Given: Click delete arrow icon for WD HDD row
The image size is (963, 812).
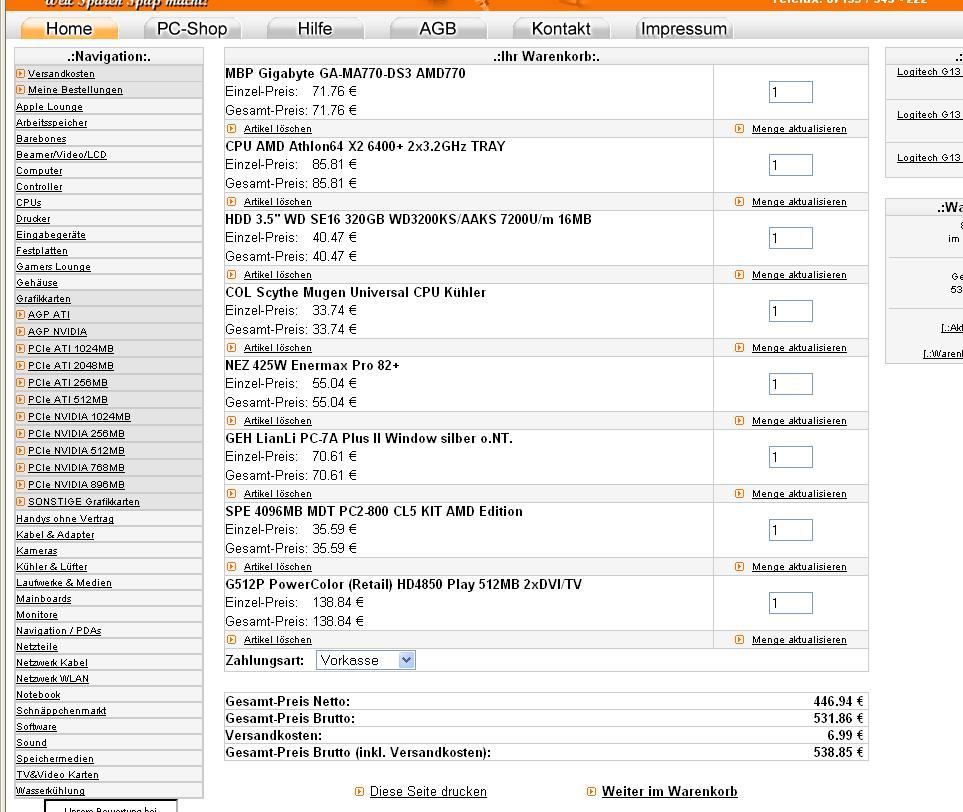Looking at the screenshot, I should 232,275.
